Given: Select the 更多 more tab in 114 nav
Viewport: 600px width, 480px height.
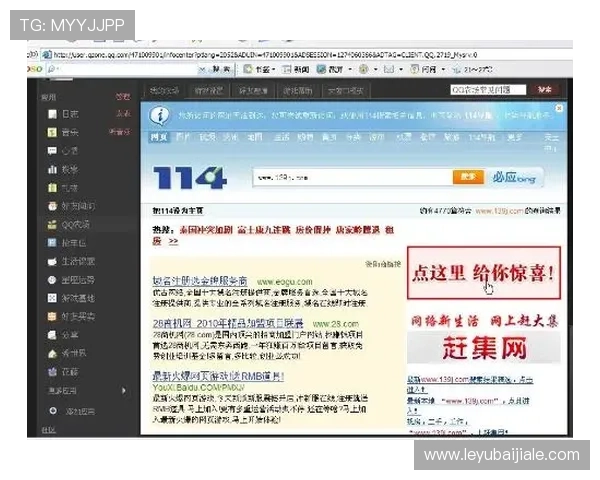Looking at the screenshot, I should pos(514,137).
